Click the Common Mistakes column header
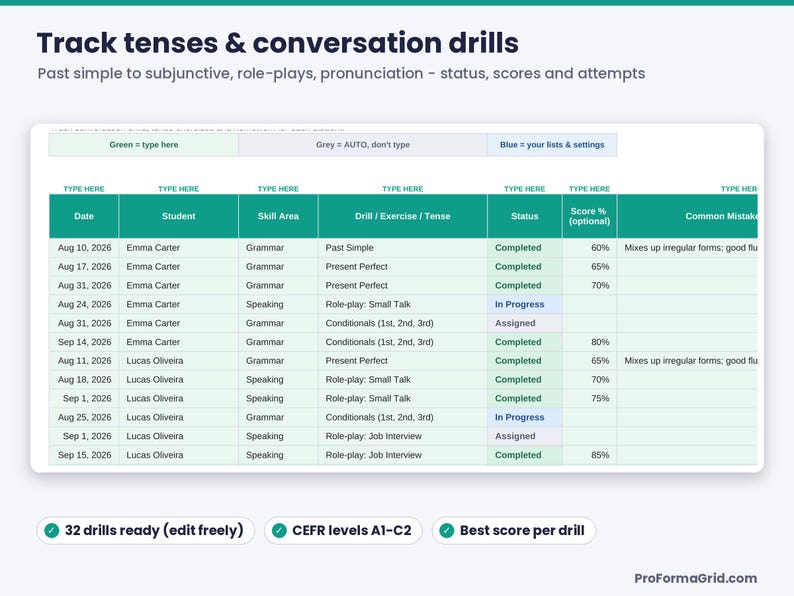Image resolution: width=794 pixels, height=596 pixels. [688, 216]
